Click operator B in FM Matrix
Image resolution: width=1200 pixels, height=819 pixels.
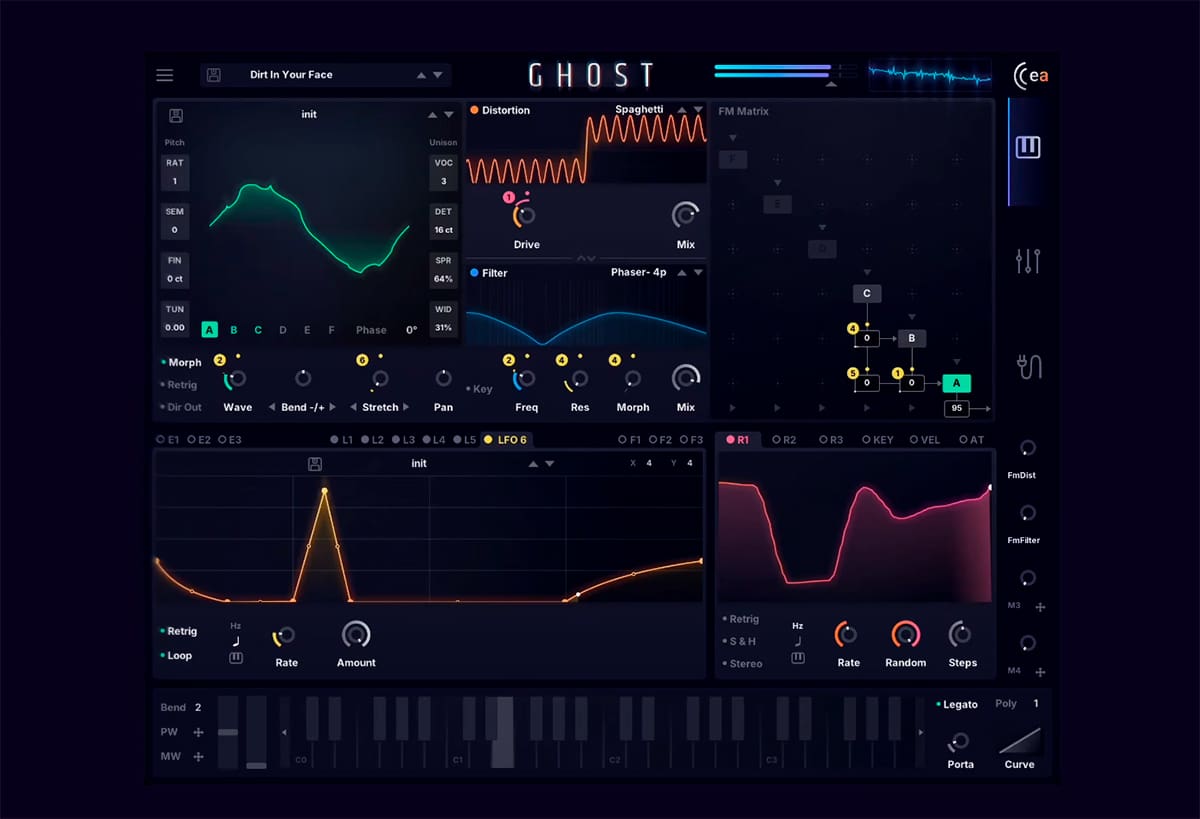pyautogui.click(x=912, y=338)
